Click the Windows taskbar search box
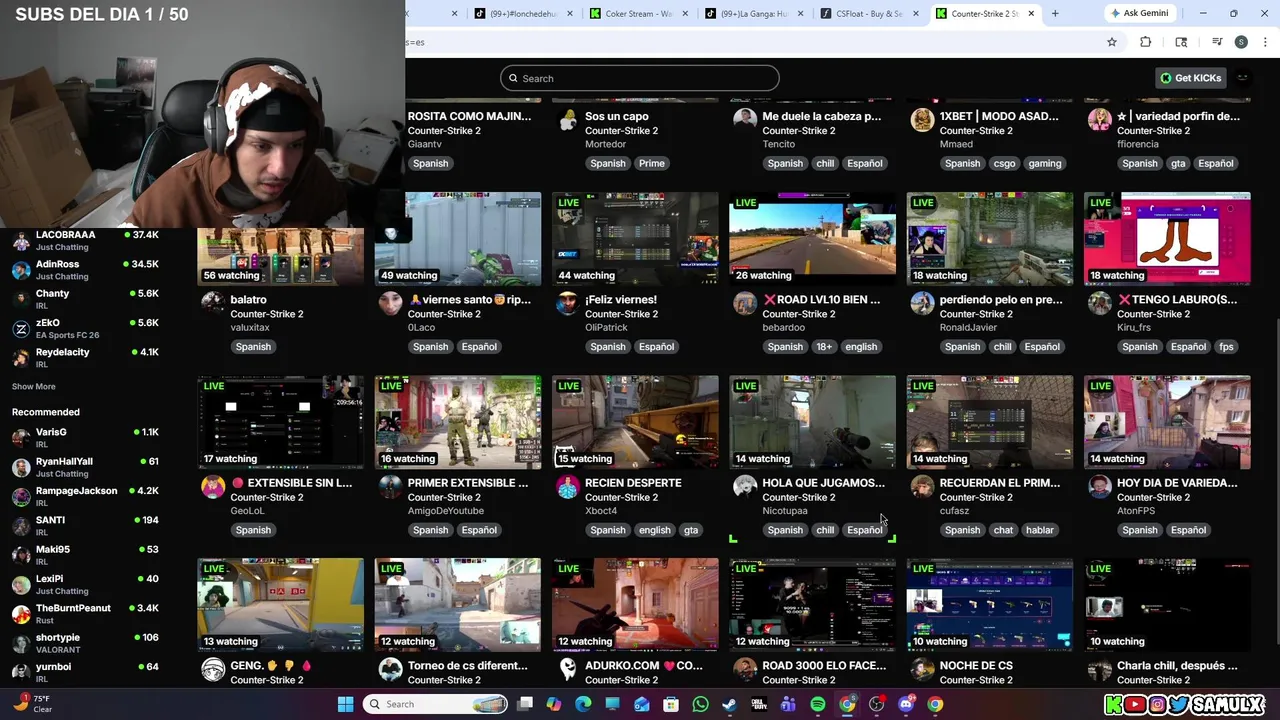 click(x=435, y=704)
